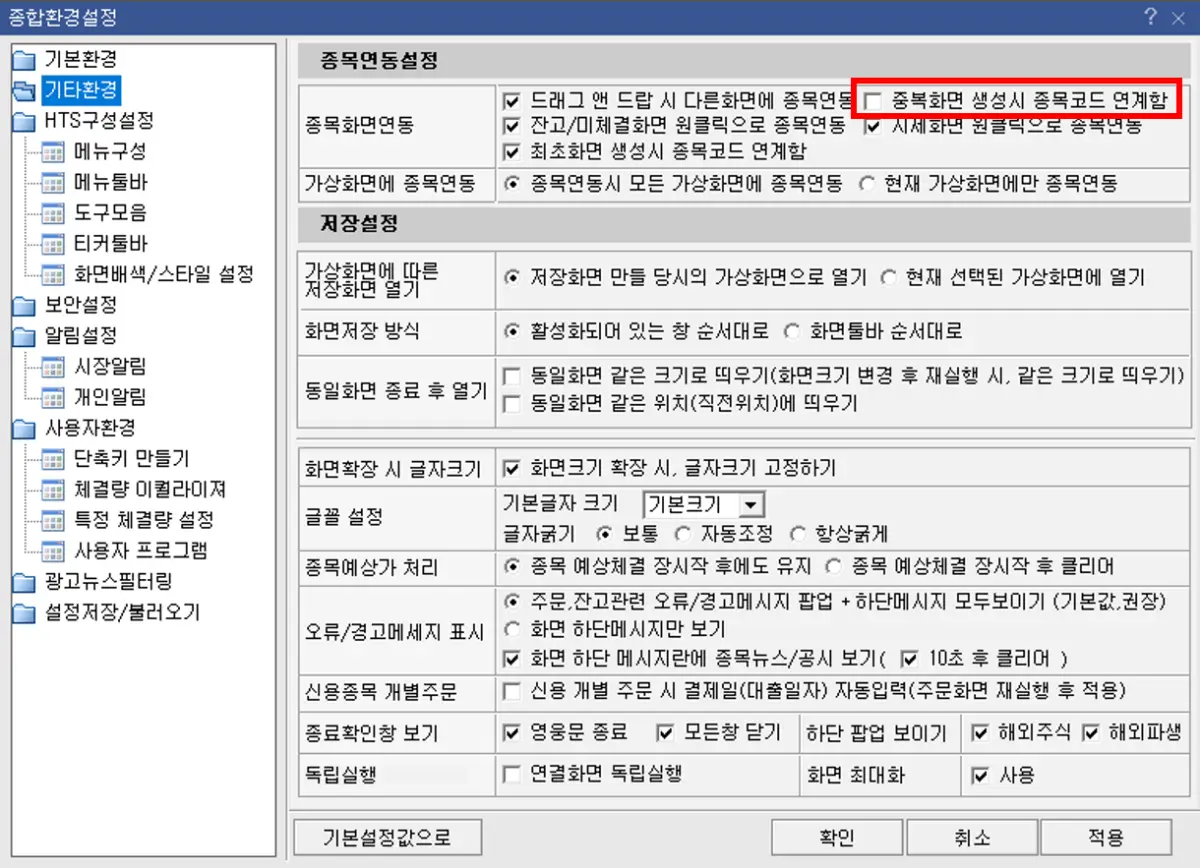
Task: Click the 기본설정값으로 reset button
Action: pyautogui.click(x=386, y=836)
